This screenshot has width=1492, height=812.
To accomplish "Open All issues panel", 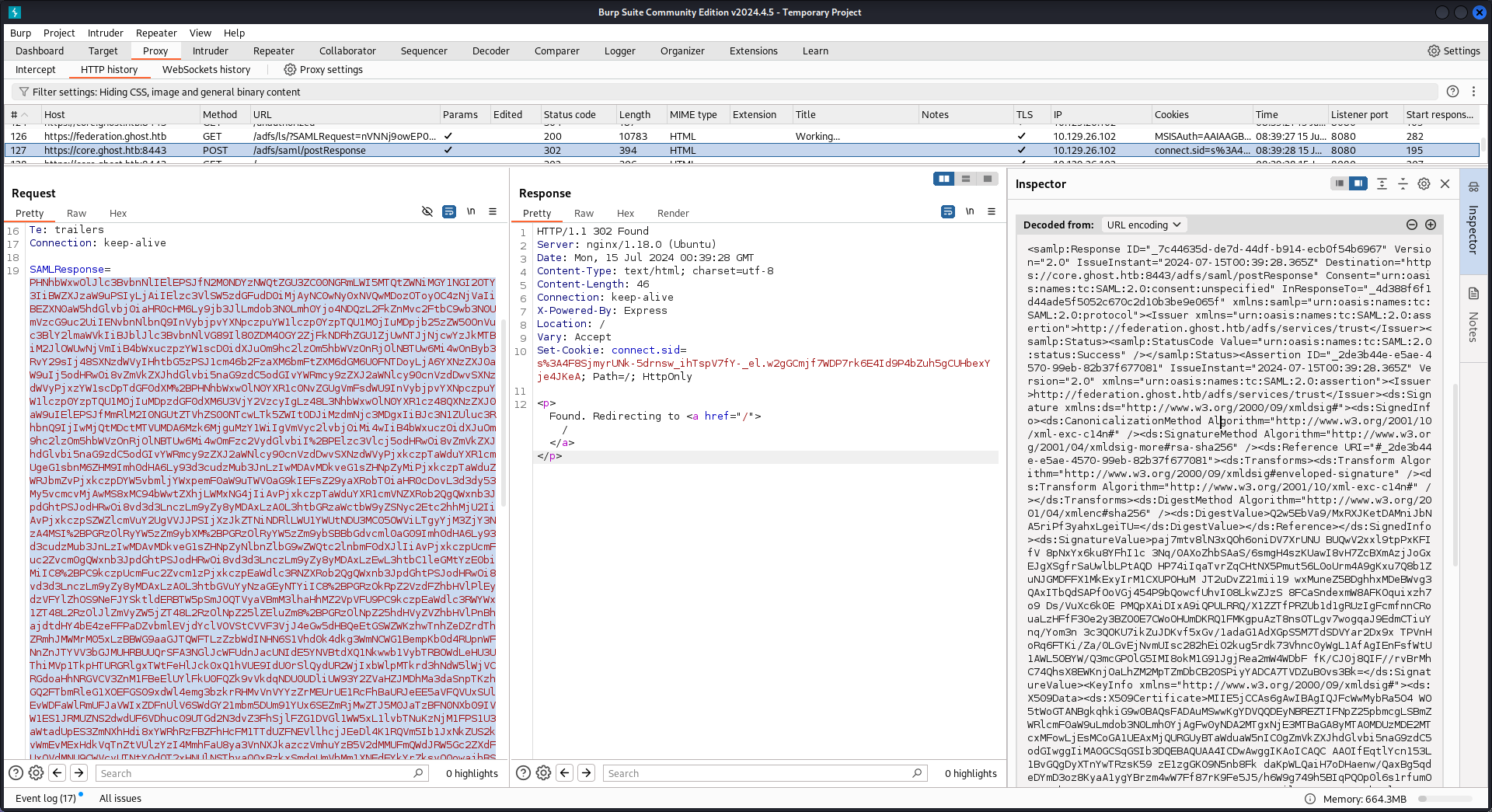I will [x=120, y=798].
